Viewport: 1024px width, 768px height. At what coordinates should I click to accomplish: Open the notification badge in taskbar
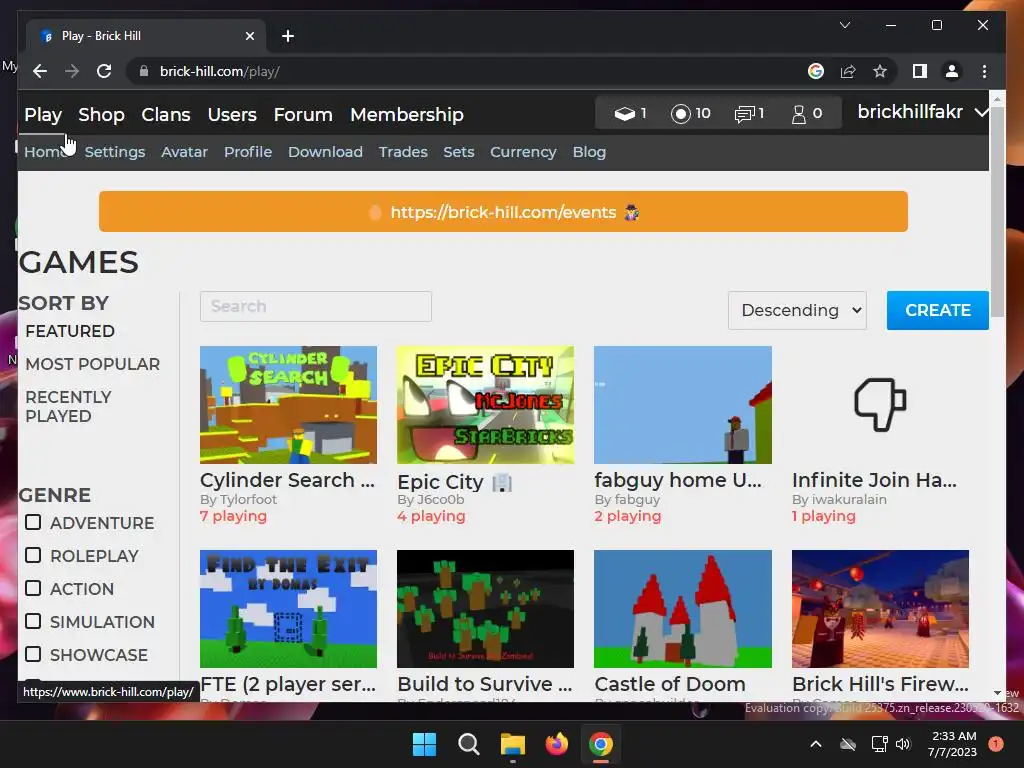coord(995,743)
